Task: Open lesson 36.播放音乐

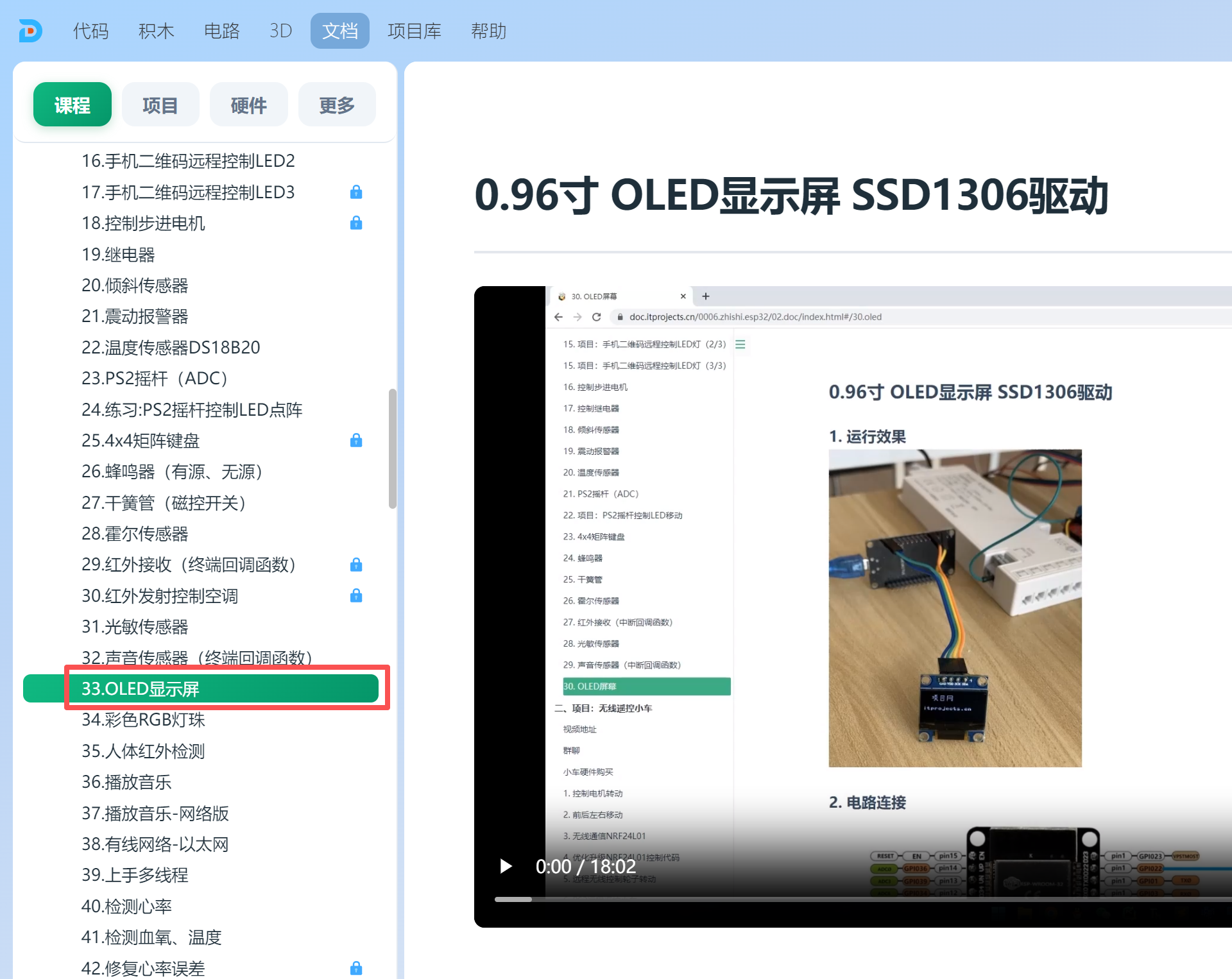Action: point(126,782)
